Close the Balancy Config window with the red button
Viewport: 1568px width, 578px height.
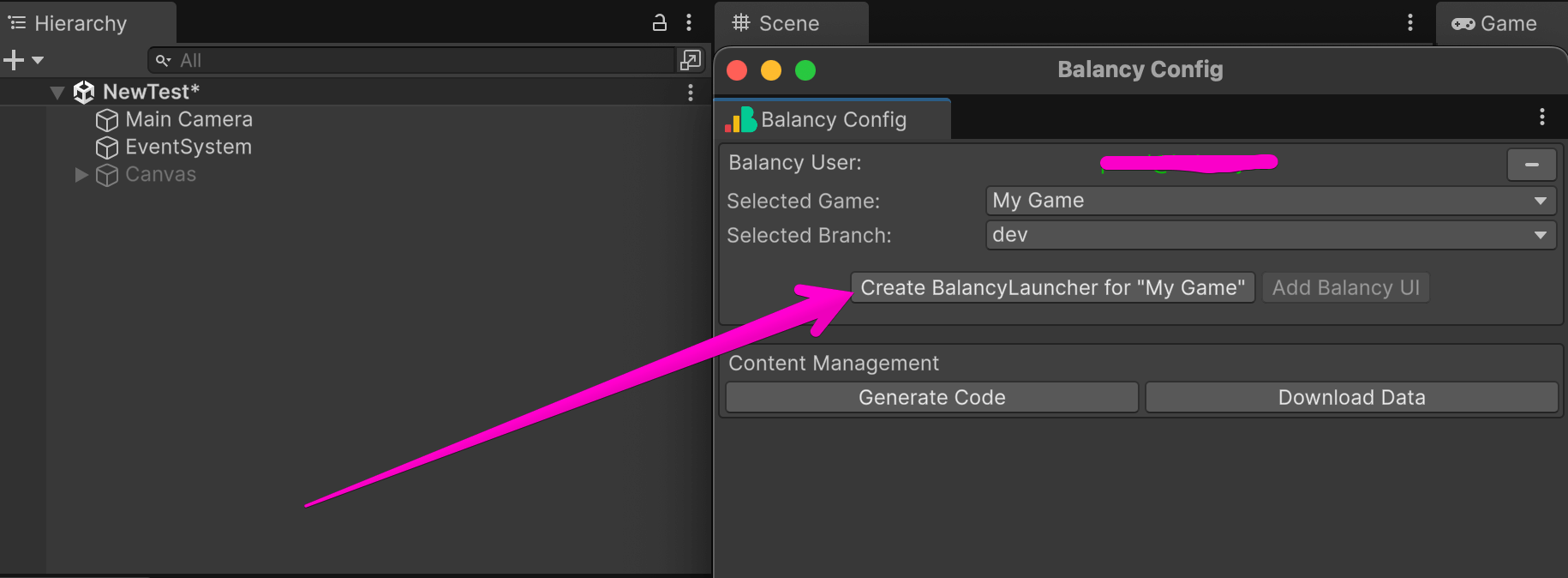737,70
